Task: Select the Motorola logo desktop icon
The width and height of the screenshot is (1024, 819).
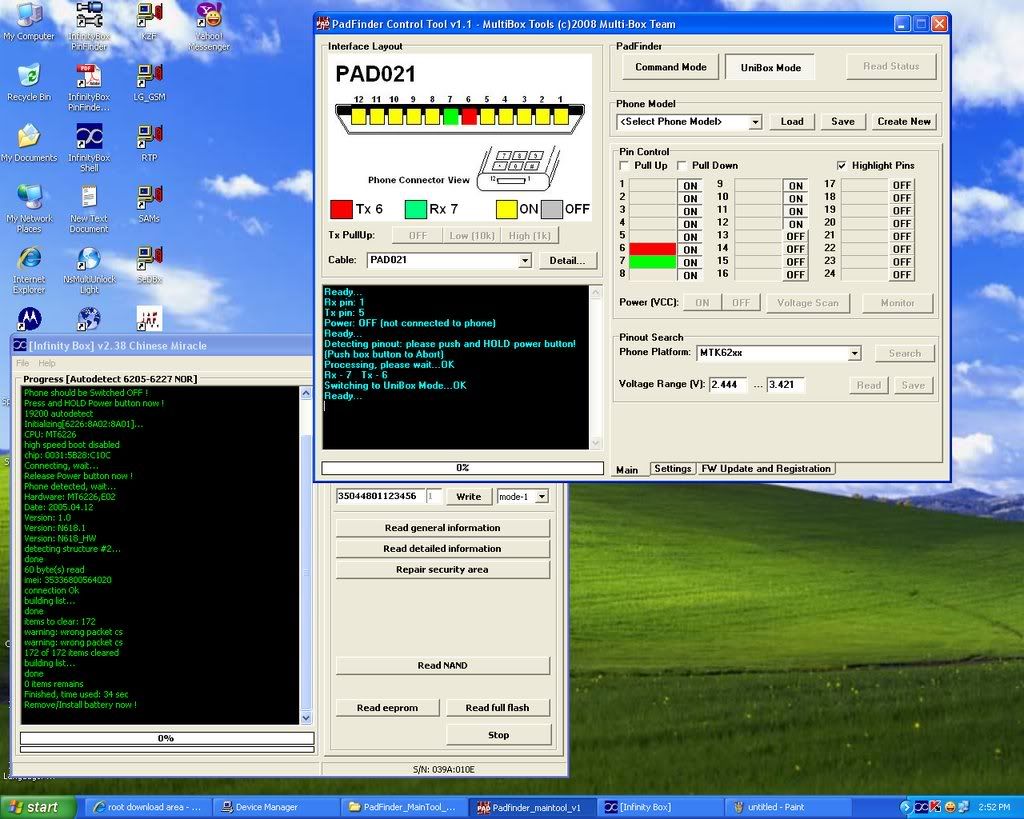Action: point(29,319)
